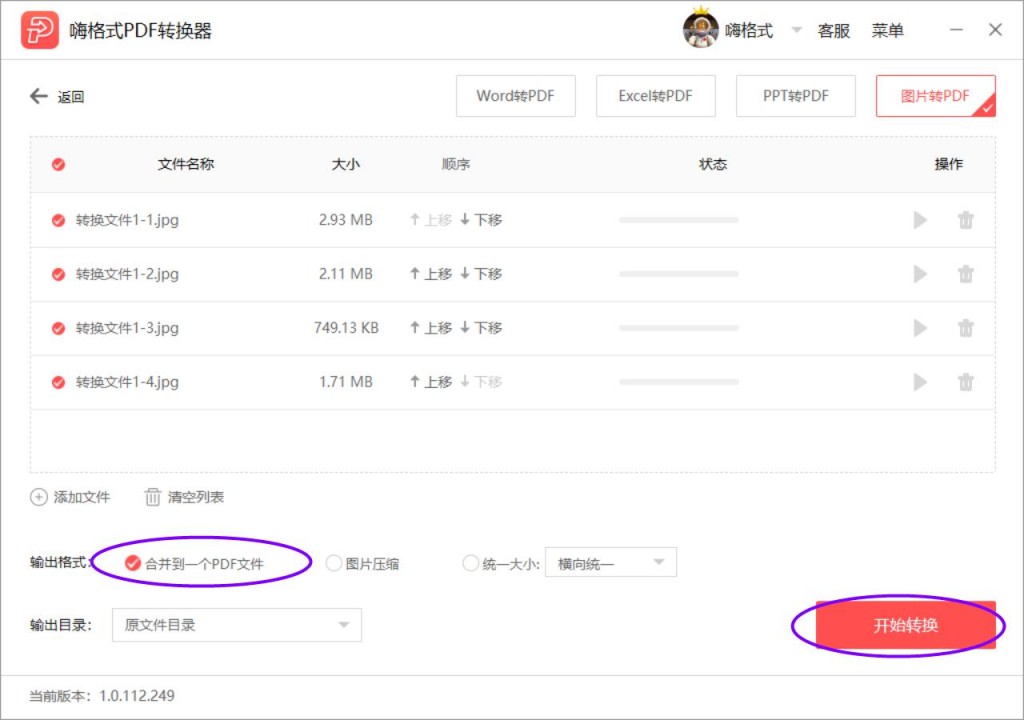The width and height of the screenshot is (1024, 720).
Task: Move 转换文件1-2.jpg down with 下移
Action: click(x=481, y=274)
